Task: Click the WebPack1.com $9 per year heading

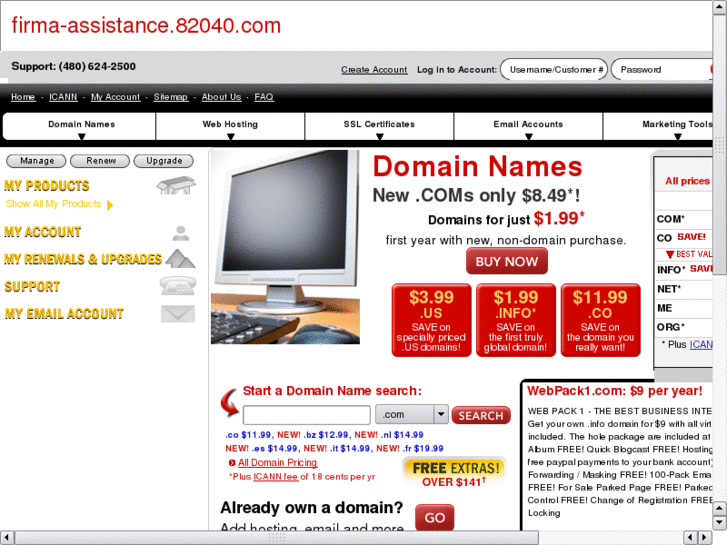Action: point(614,391)
